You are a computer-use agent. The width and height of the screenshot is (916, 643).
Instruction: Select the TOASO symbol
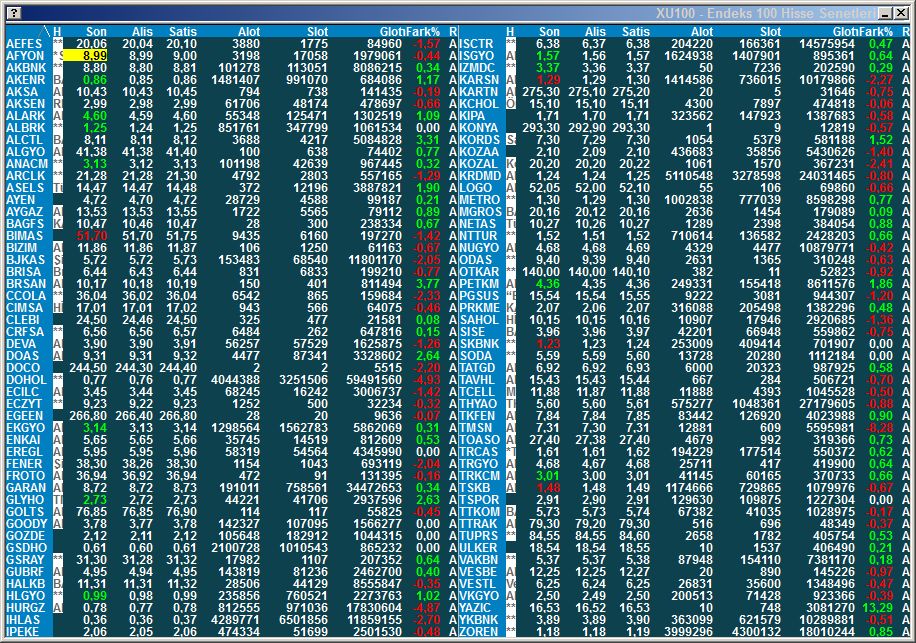point(480,440)
